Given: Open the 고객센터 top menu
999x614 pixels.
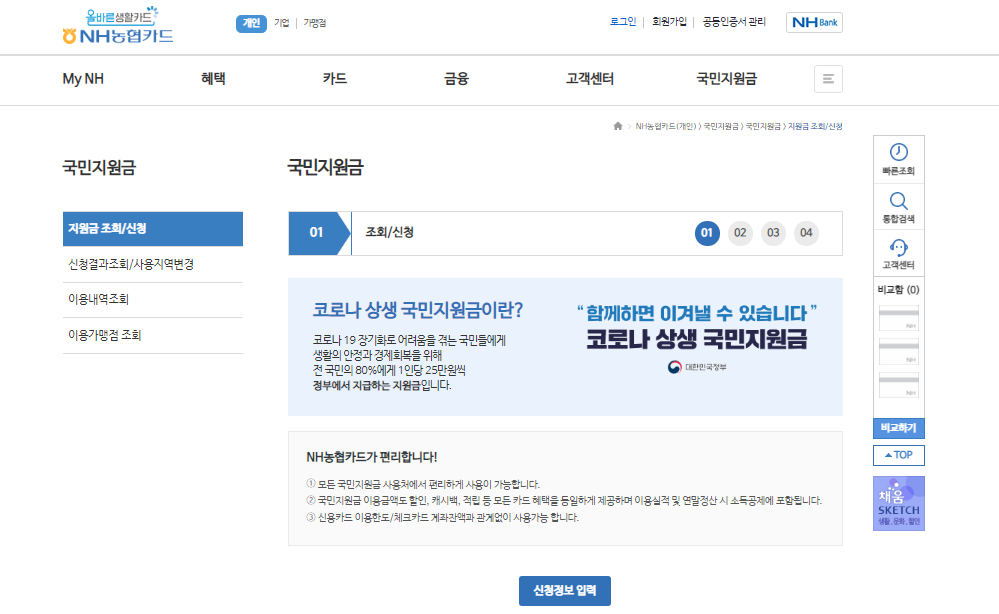Looking at the screenshot, I should [x=589, y=79].
